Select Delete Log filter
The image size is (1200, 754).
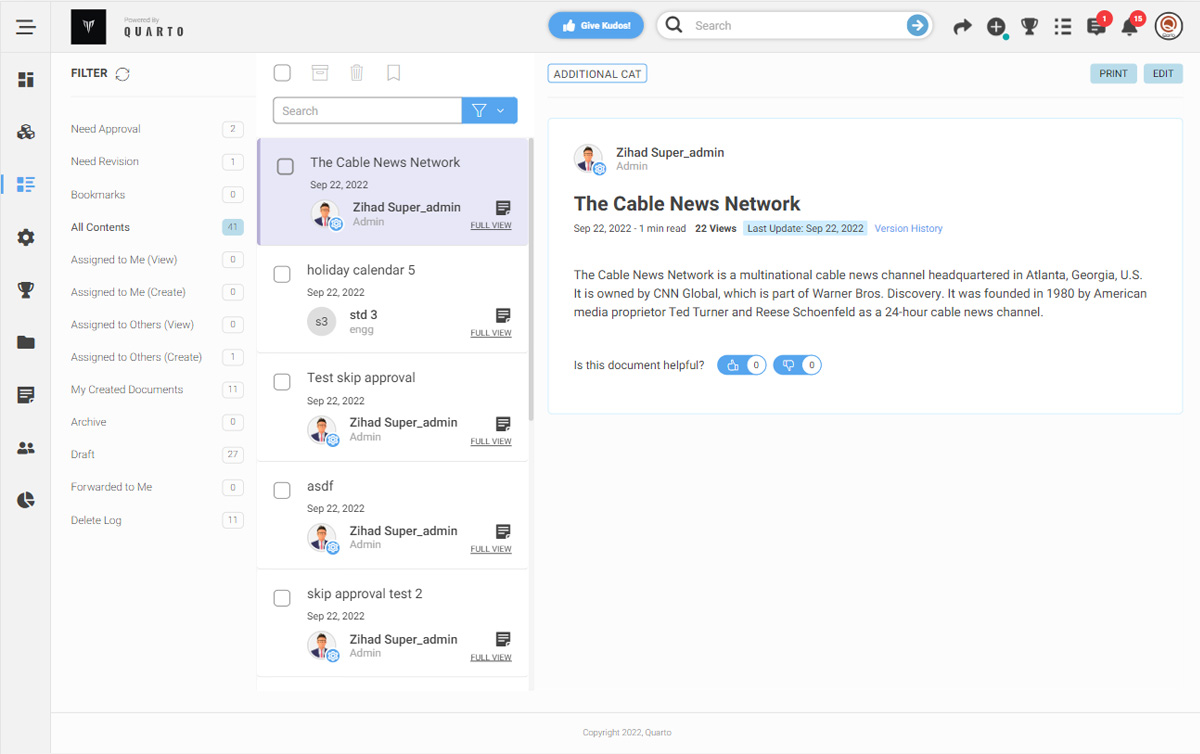[157, 520]
